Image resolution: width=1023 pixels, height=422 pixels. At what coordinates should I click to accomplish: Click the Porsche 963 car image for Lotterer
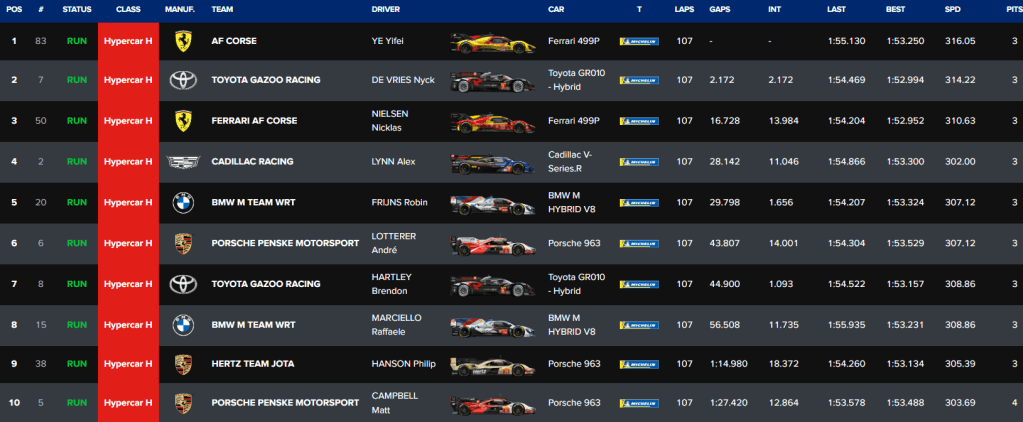(493, 245)
